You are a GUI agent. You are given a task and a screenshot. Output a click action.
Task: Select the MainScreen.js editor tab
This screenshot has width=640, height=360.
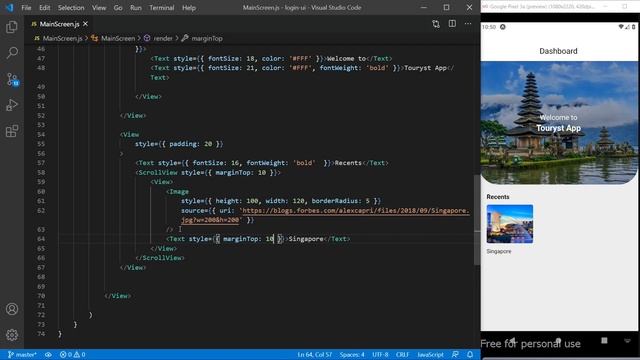59,24
